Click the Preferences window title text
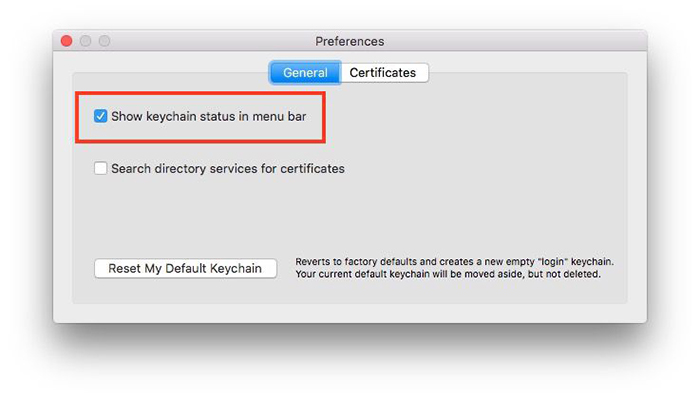This screenshot has width=700, height=399. click(350, 41)
